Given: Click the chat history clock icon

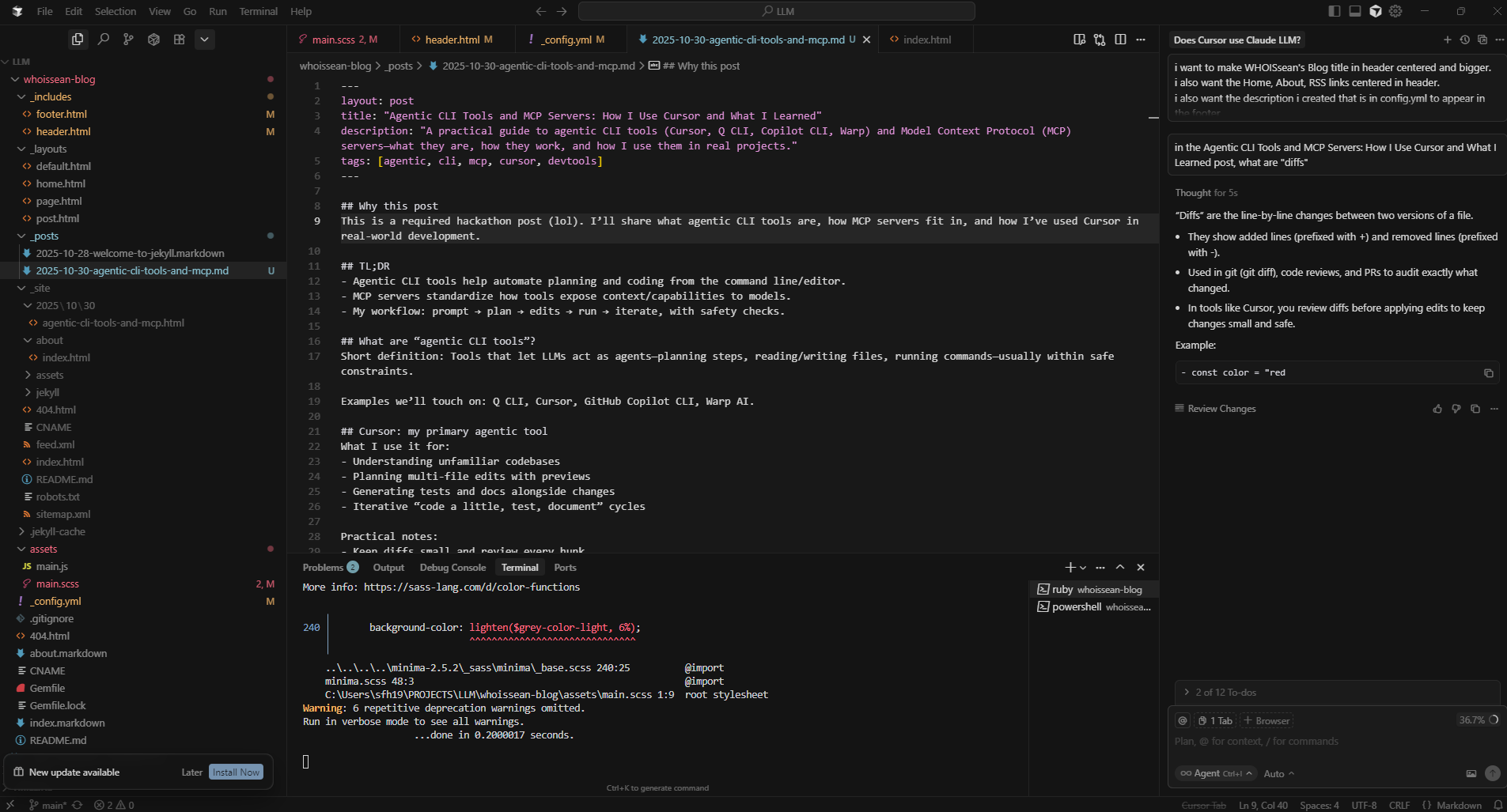Looking at the screenshot, I should pyautogui.click(x=1464, y=40).
